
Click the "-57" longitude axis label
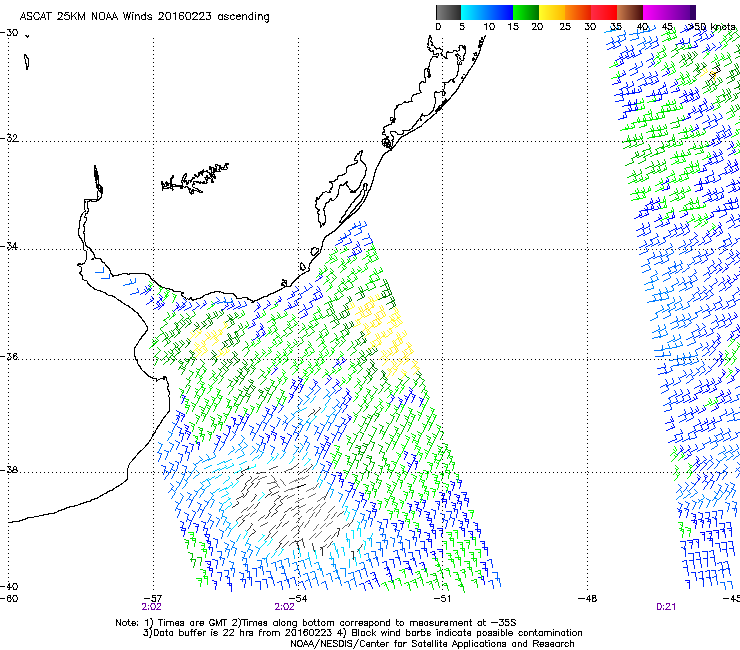153,599
